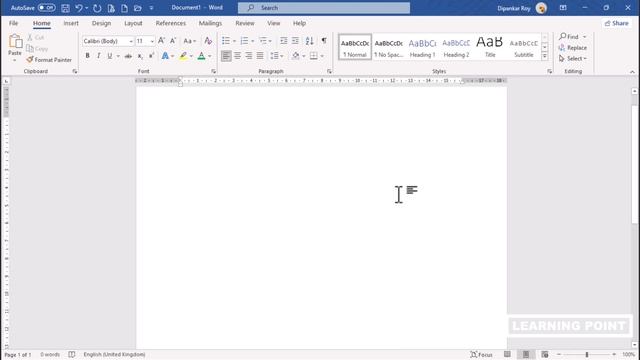Click the Replace button
640x360 pixels.
click(573, 48)
